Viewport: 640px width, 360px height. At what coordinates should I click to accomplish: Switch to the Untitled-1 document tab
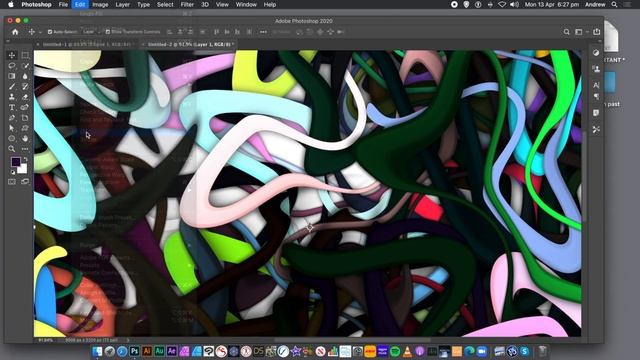tap(87, 44)
